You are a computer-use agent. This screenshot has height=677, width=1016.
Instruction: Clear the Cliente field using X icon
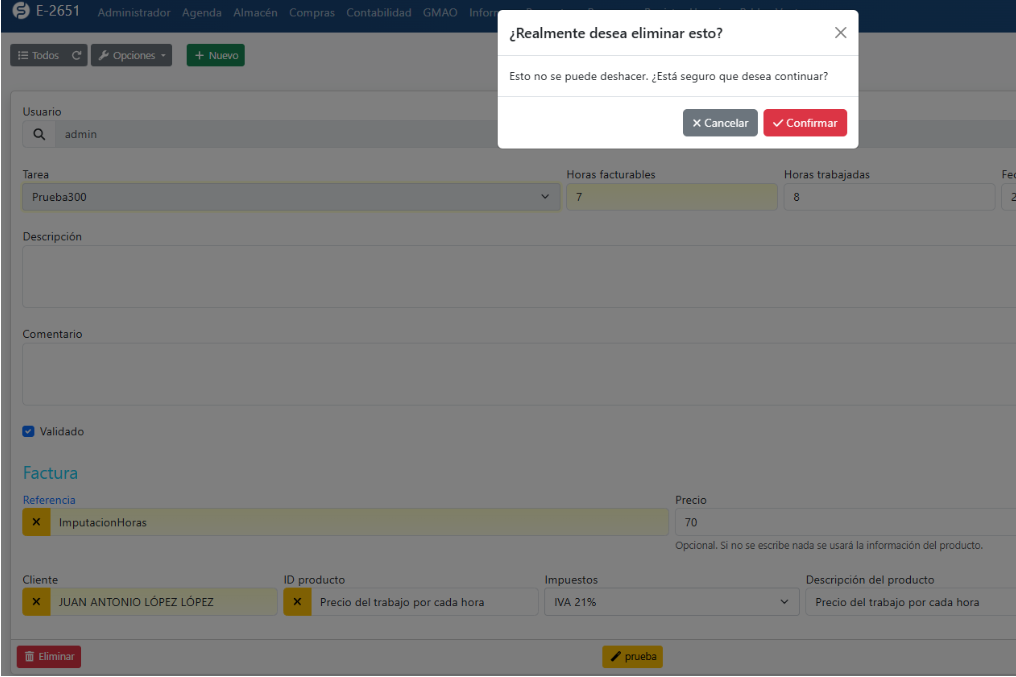[x=36, y=602]
